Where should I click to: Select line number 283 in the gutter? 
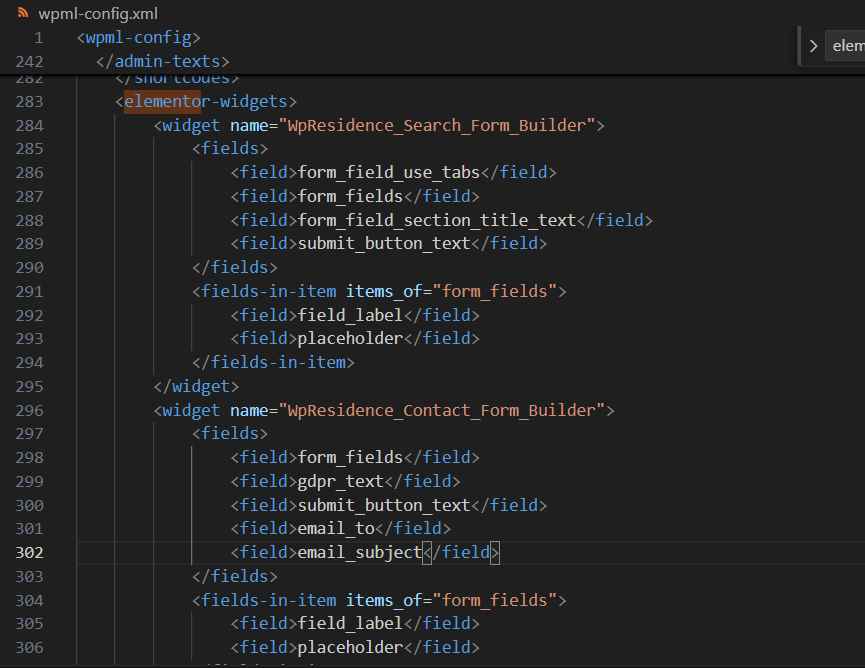point(30,101)
